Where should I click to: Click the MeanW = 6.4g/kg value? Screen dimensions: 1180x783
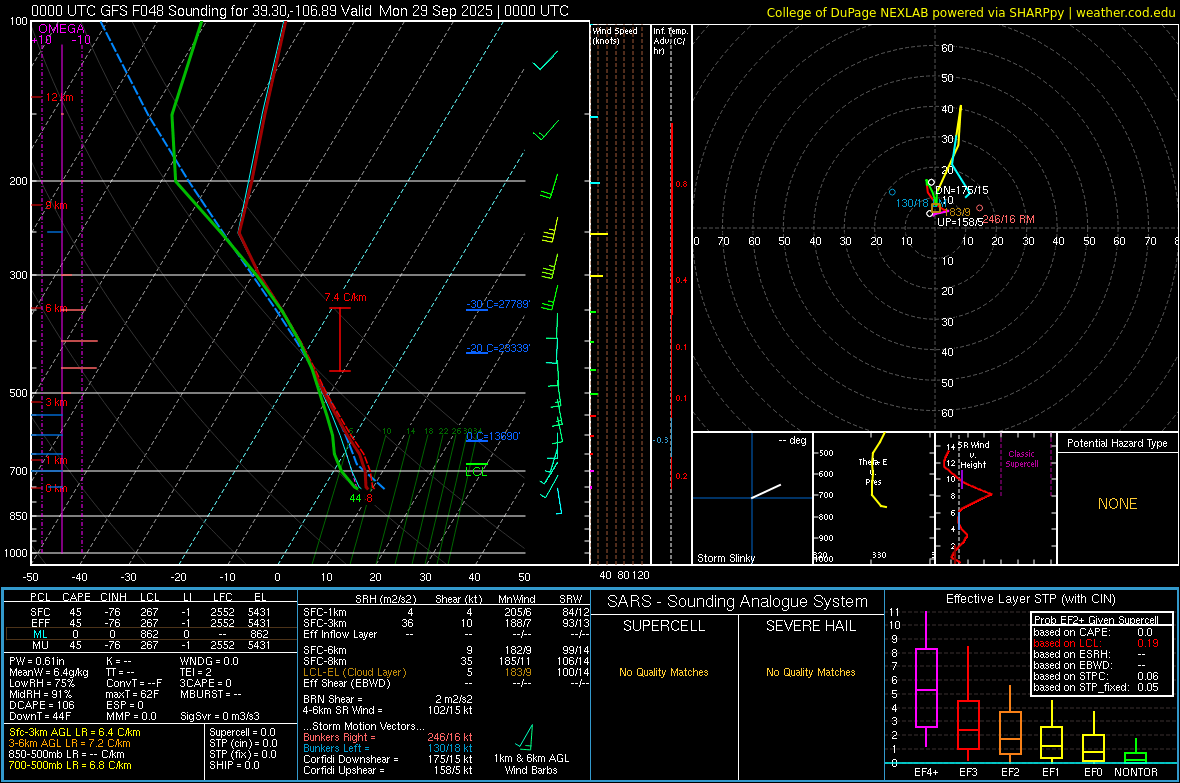coord(48,672)
